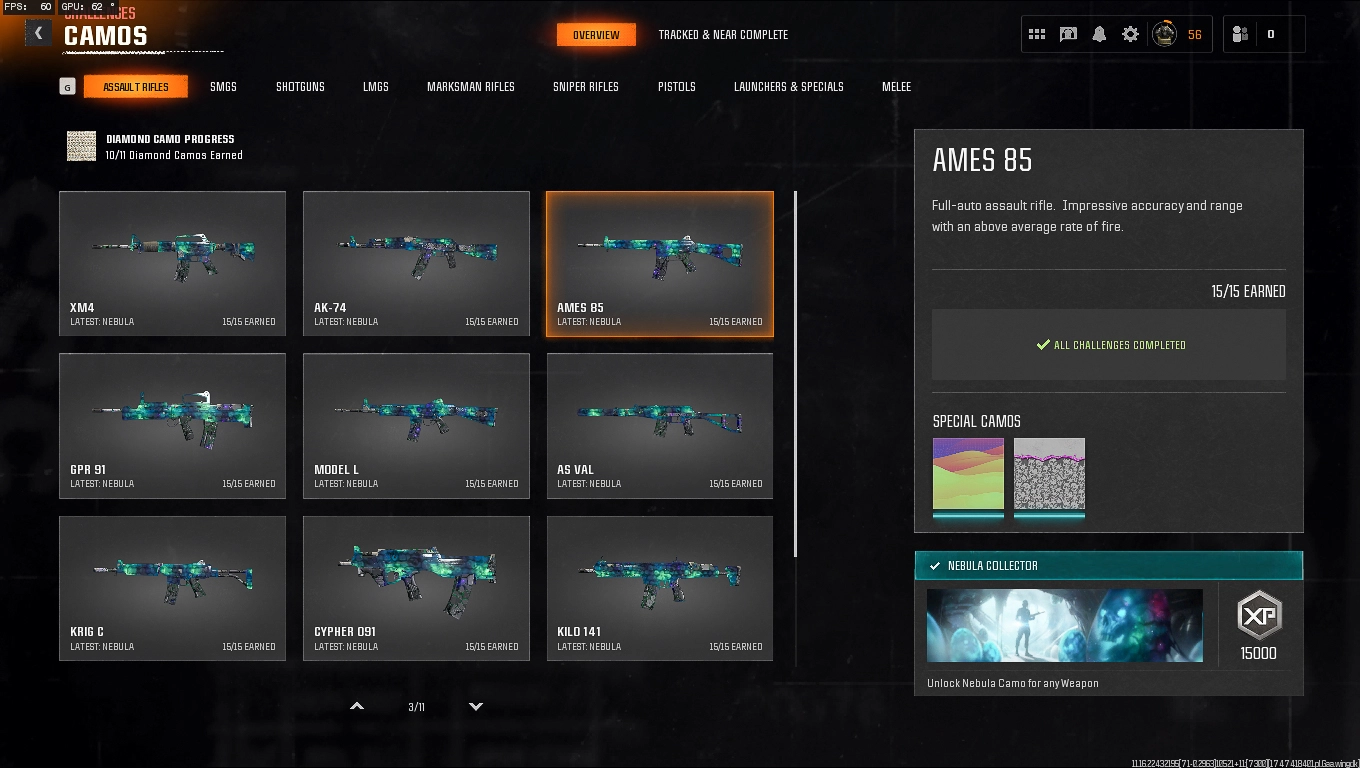
Task: Open notifications bell
Action: coord(1099,34)
